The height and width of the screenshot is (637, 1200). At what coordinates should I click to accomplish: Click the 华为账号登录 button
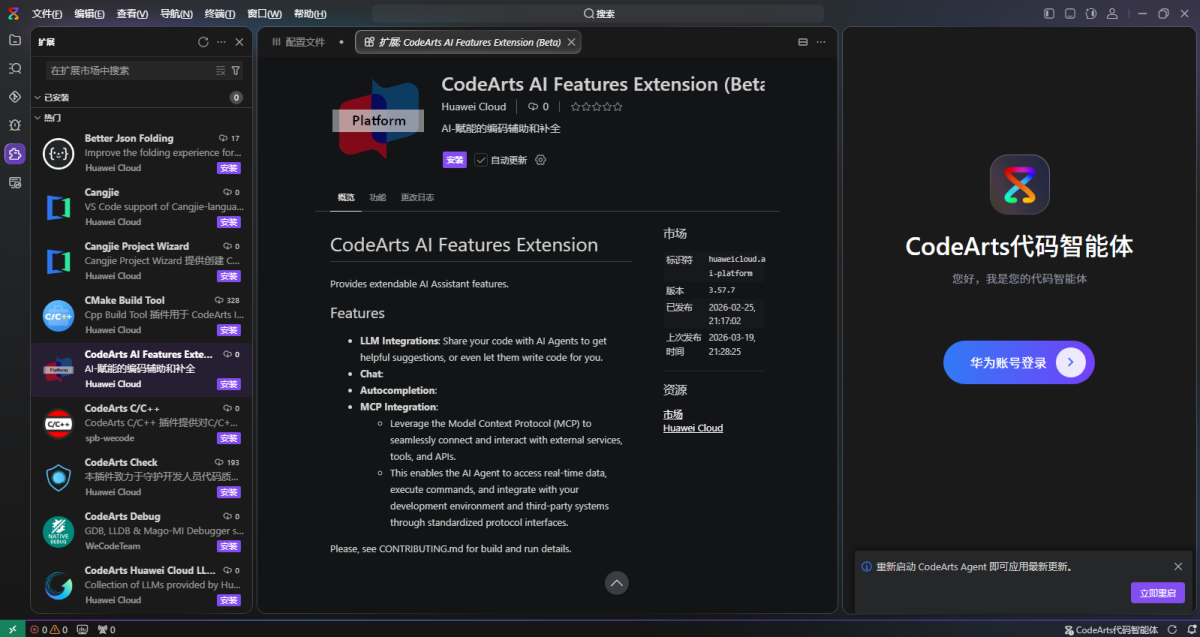coord(1018,362)
